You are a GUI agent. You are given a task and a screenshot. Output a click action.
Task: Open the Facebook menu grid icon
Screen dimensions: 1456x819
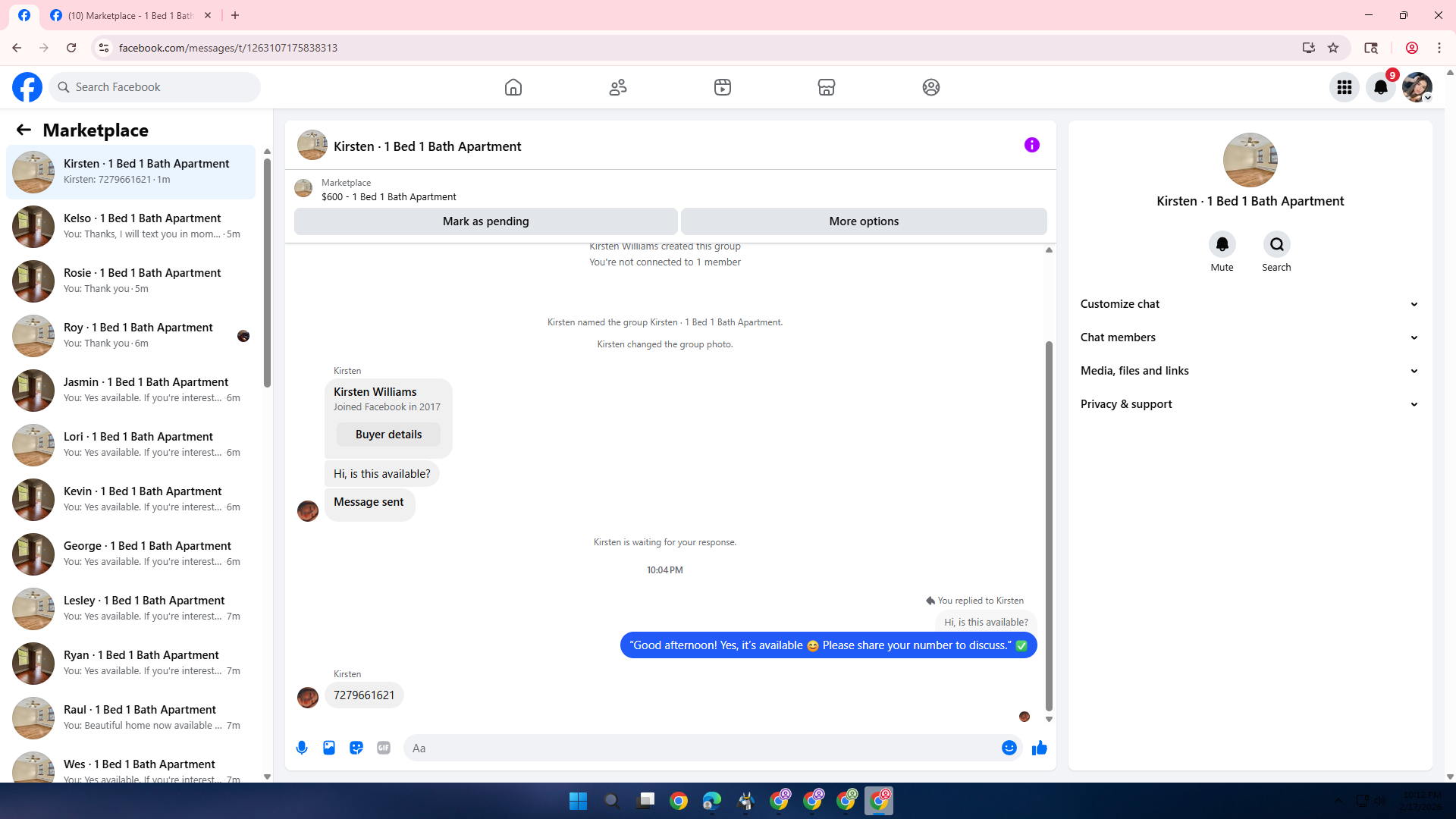coord(1344,87)
